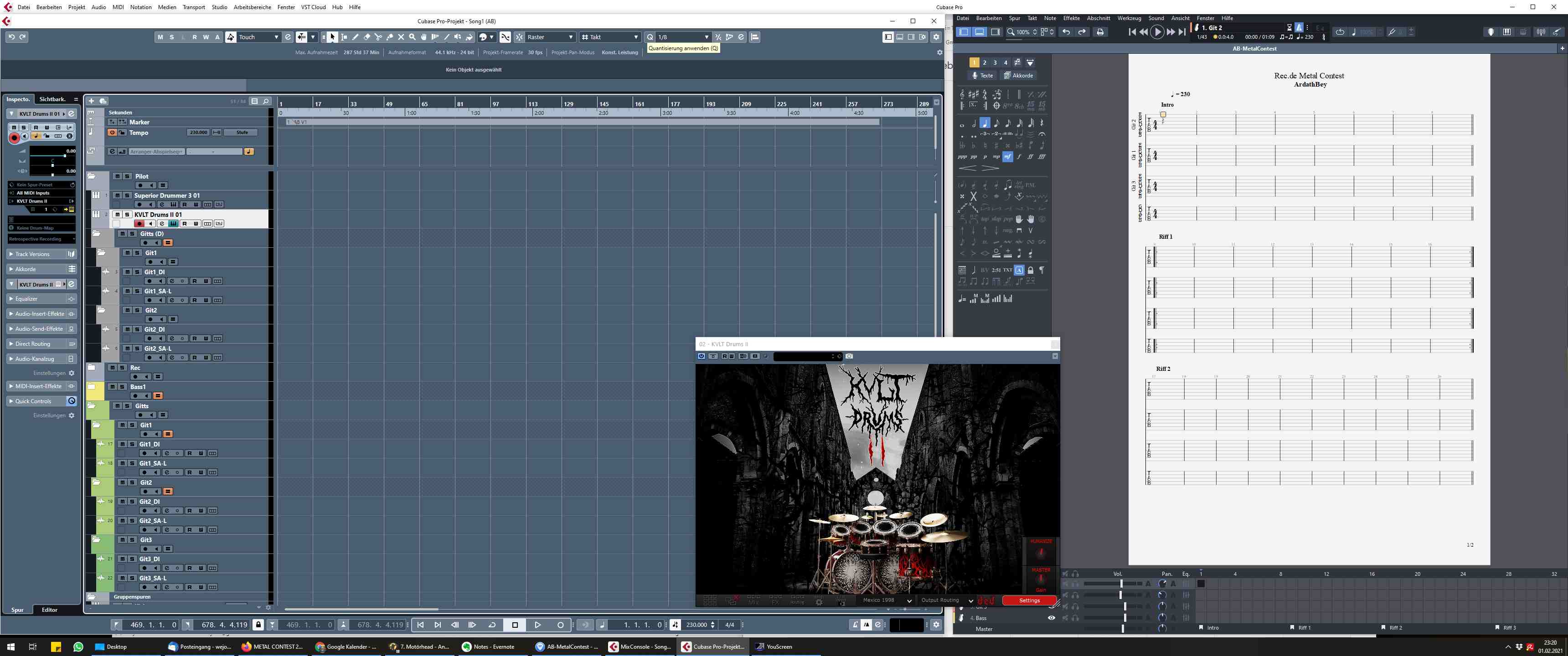
Task: Click the Settings button in KVLT Drums
Action: click(1029, 600)
